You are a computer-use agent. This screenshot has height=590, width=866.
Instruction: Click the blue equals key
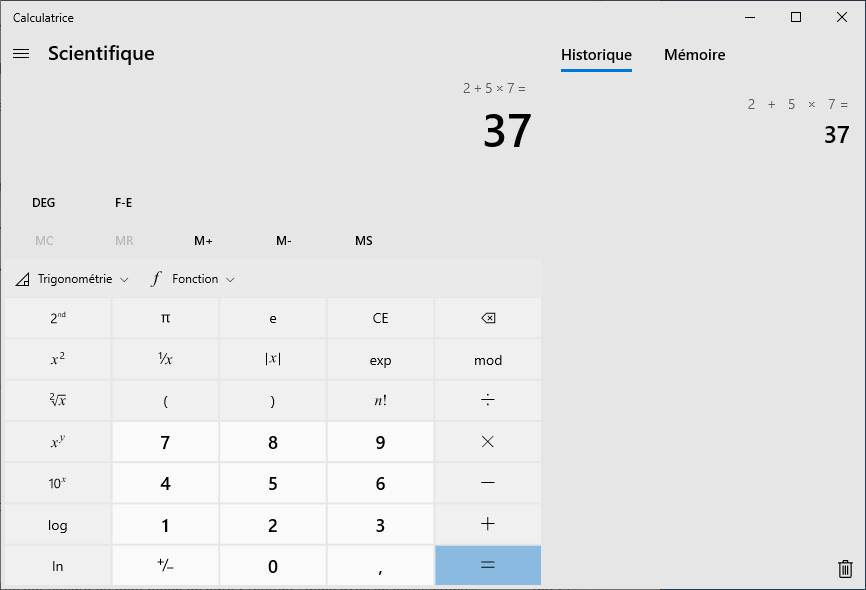click(488, 565)
